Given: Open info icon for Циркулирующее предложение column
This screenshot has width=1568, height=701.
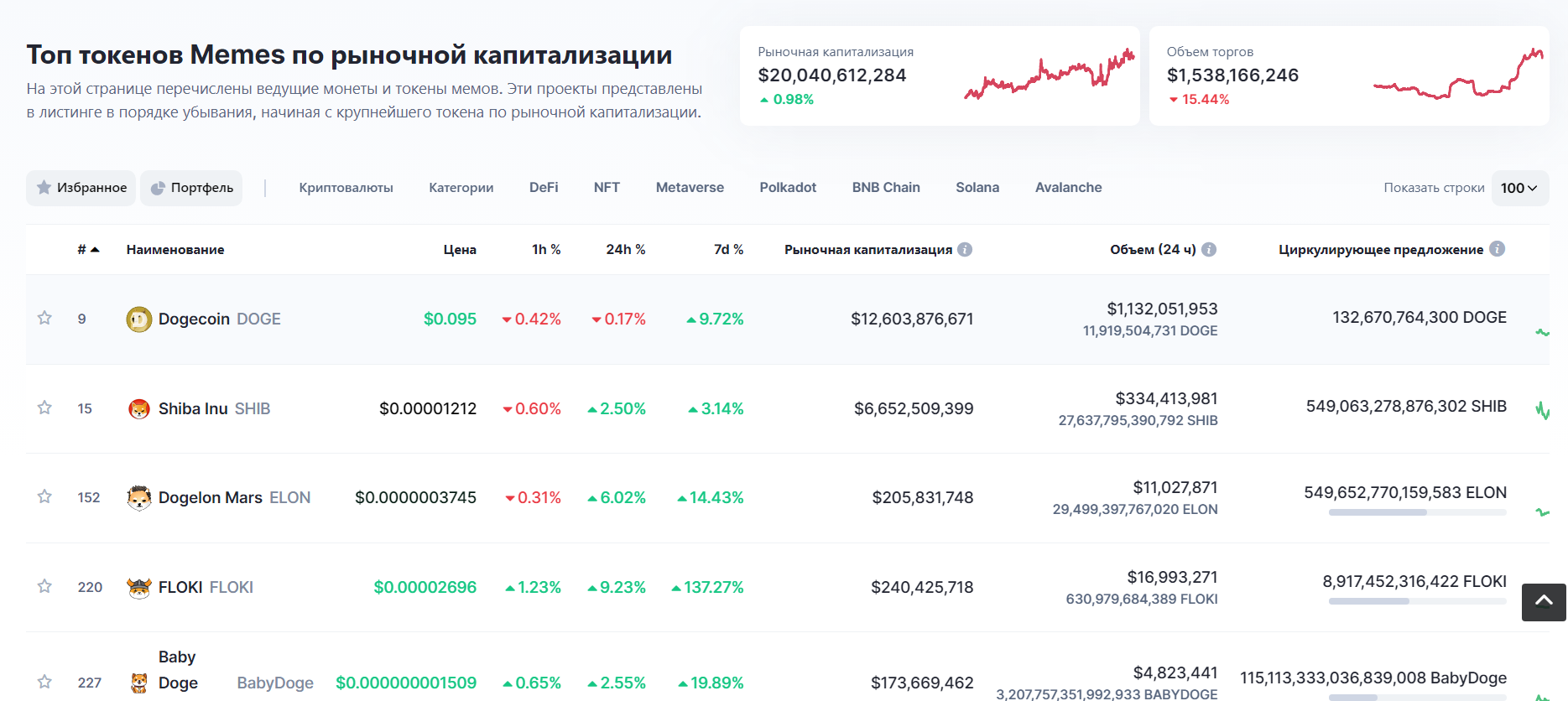Looking at the screenshot, I should [1497, 249].
